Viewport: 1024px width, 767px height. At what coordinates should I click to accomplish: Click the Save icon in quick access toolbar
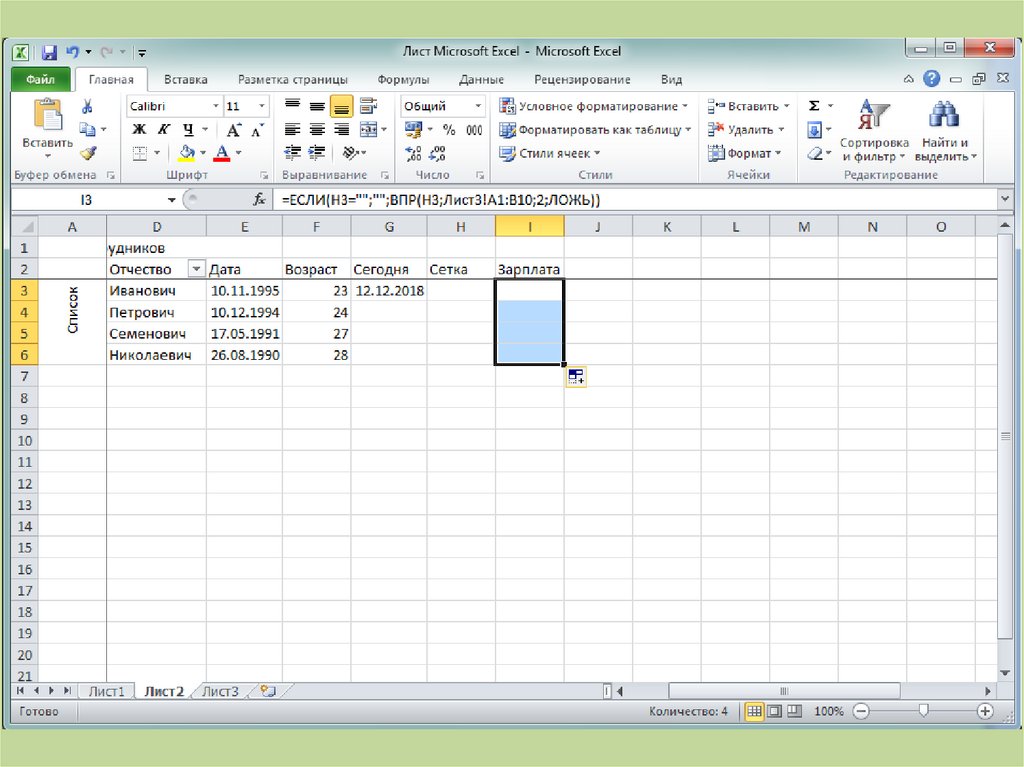click(x=49, y=51)
